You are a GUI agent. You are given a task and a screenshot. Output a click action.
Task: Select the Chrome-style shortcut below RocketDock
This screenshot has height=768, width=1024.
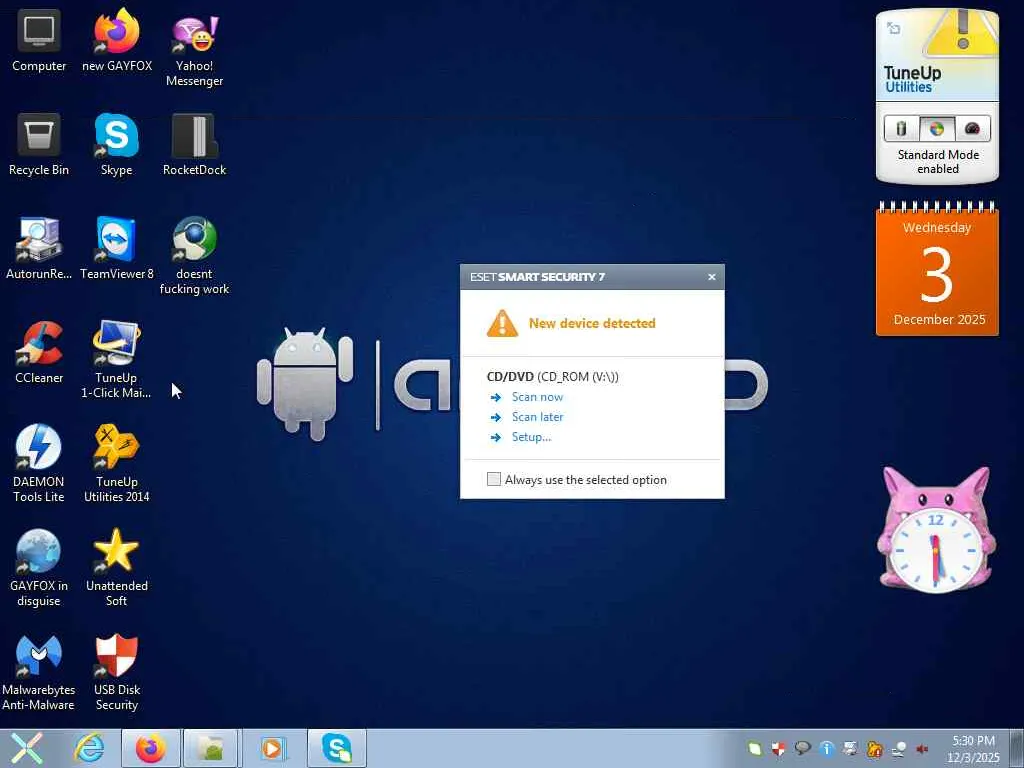194,256
